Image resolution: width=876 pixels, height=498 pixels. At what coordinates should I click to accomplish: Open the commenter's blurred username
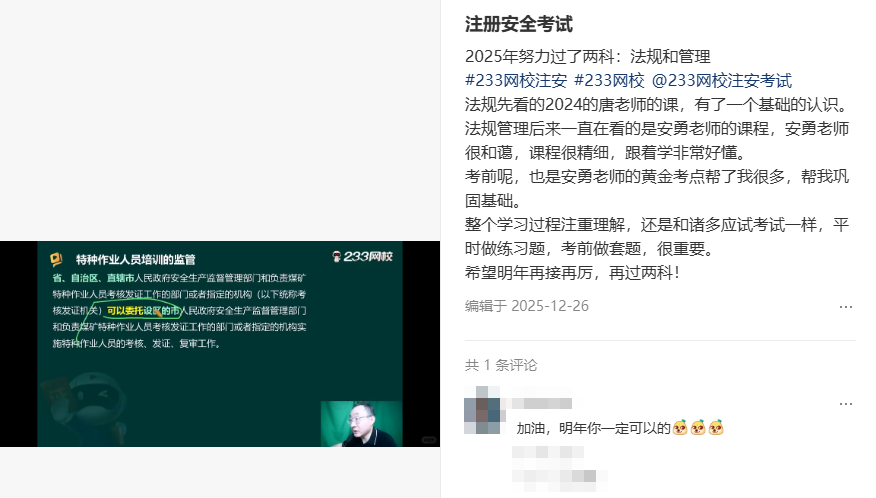tap(542, 403)
